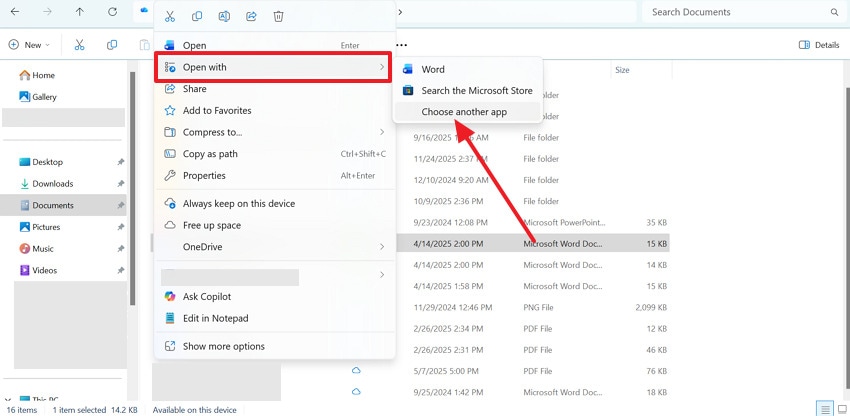Switch to large thumbnails view icon
This screenshot has height=416, width=850.
click(841, 409)
